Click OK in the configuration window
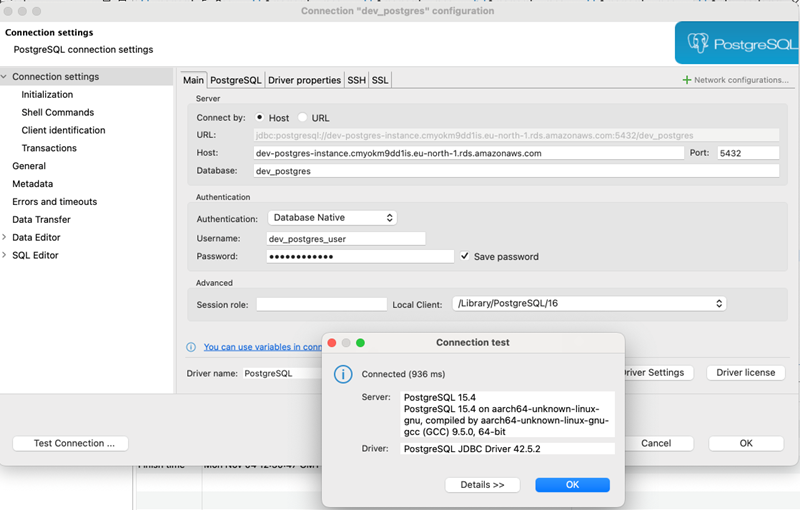Screen dimensions: 800x510 coord(746,443)
